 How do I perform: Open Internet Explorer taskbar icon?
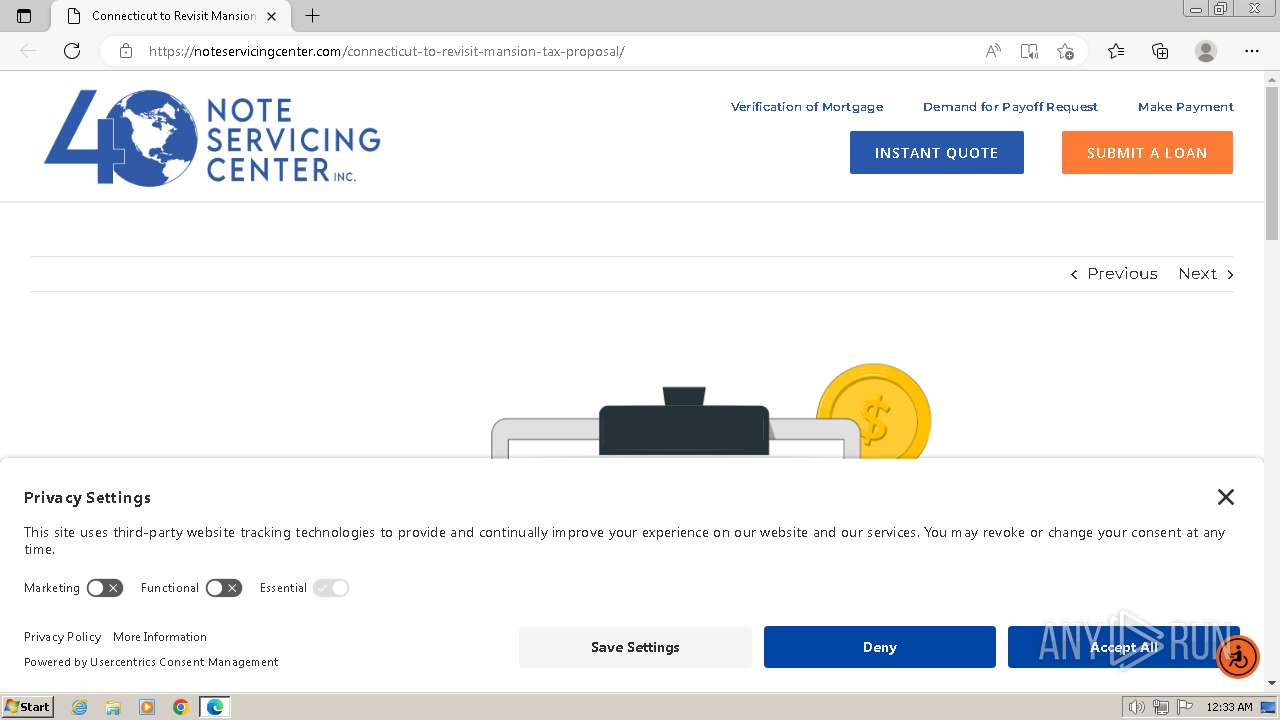80,707
